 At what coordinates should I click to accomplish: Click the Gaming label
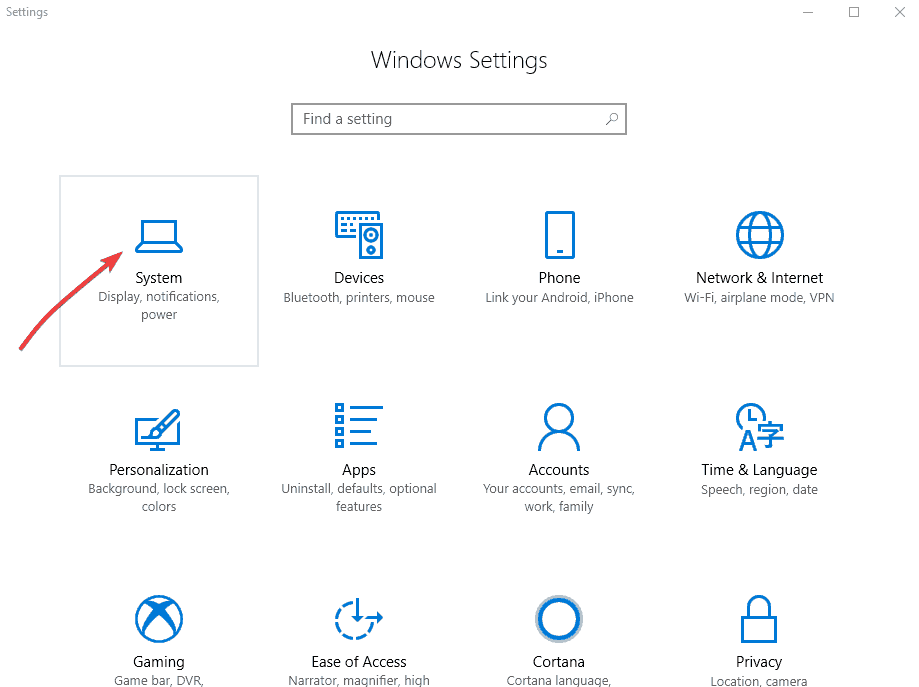(159, 662)
